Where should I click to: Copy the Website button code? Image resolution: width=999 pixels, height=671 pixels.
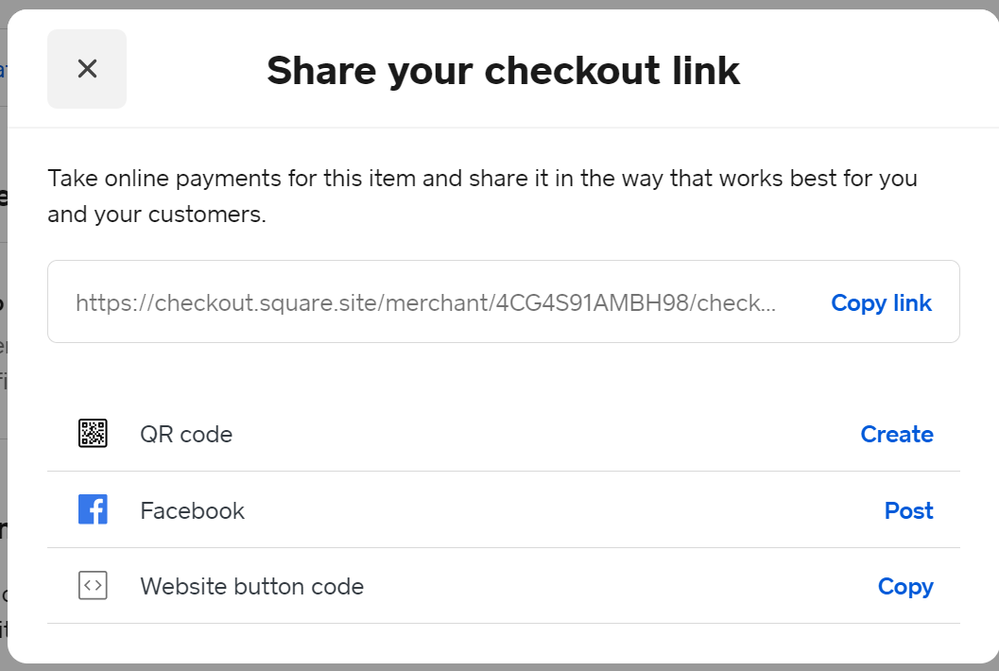(905, 586)
